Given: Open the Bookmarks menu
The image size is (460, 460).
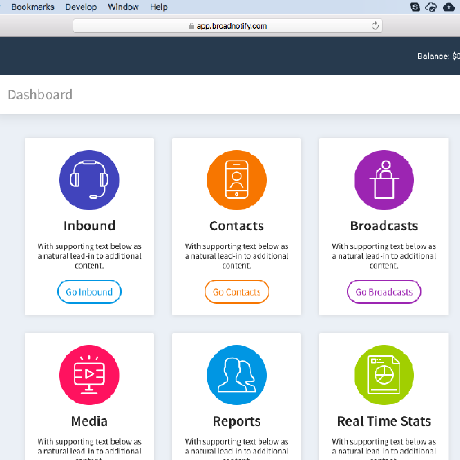Looking at the screenshot, I should click(33, 7).
